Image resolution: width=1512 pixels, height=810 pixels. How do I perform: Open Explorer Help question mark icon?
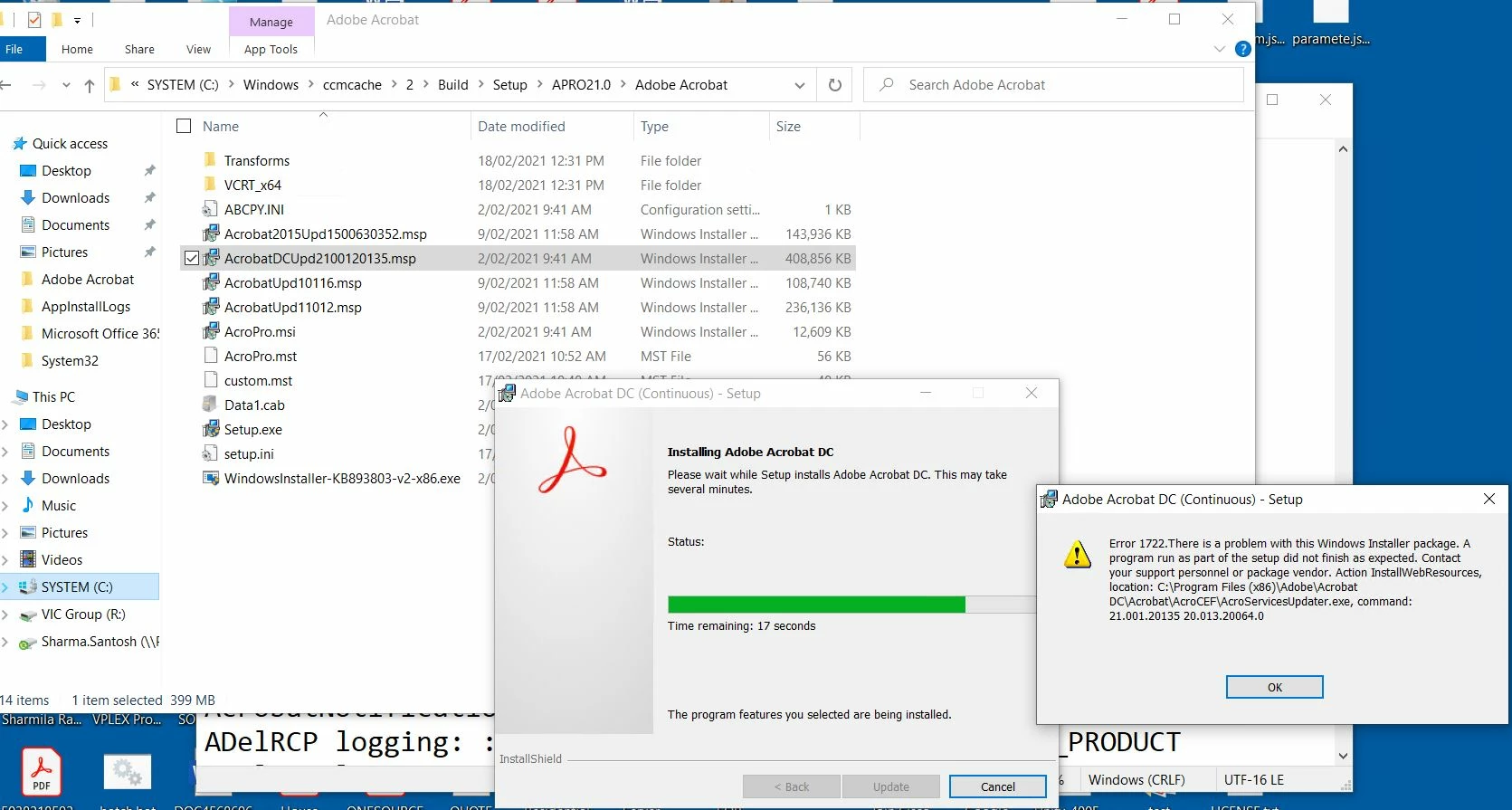[x=1243, y=49]
